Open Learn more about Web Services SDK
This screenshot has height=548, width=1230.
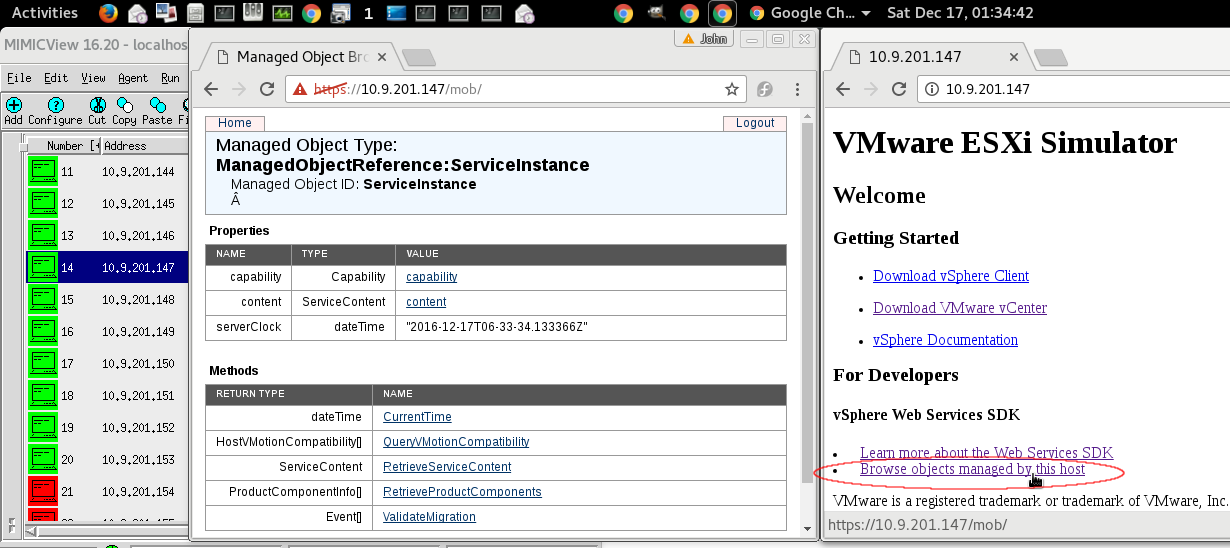(986, 453)
